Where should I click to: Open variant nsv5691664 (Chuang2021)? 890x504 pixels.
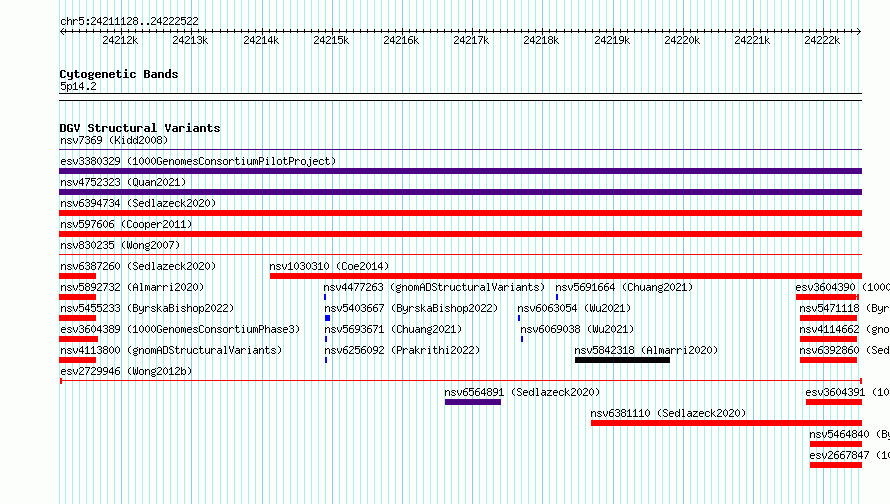coord(624,287)
